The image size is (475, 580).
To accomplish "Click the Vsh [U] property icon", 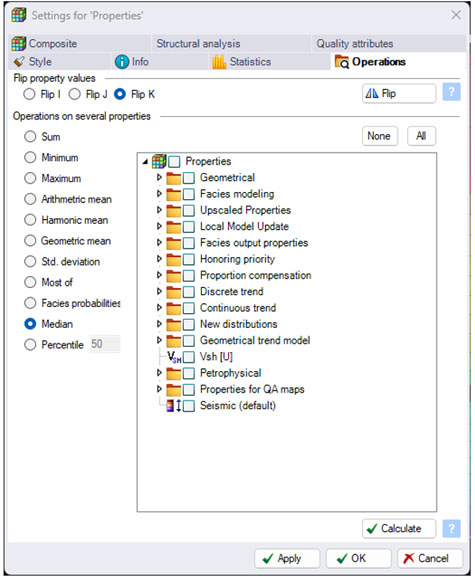I will [174, 357].
